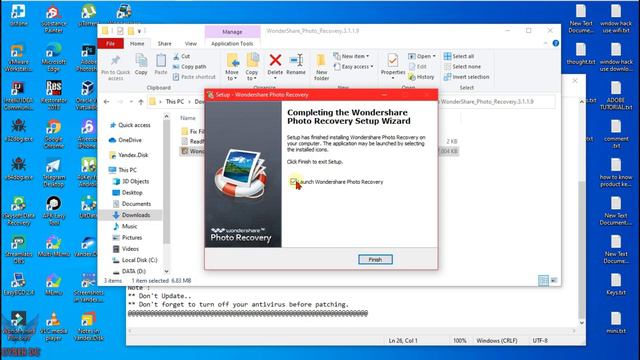The image size is (640, 360).
Task: Select Desktop in navigation pane
Action: point(128,193)
